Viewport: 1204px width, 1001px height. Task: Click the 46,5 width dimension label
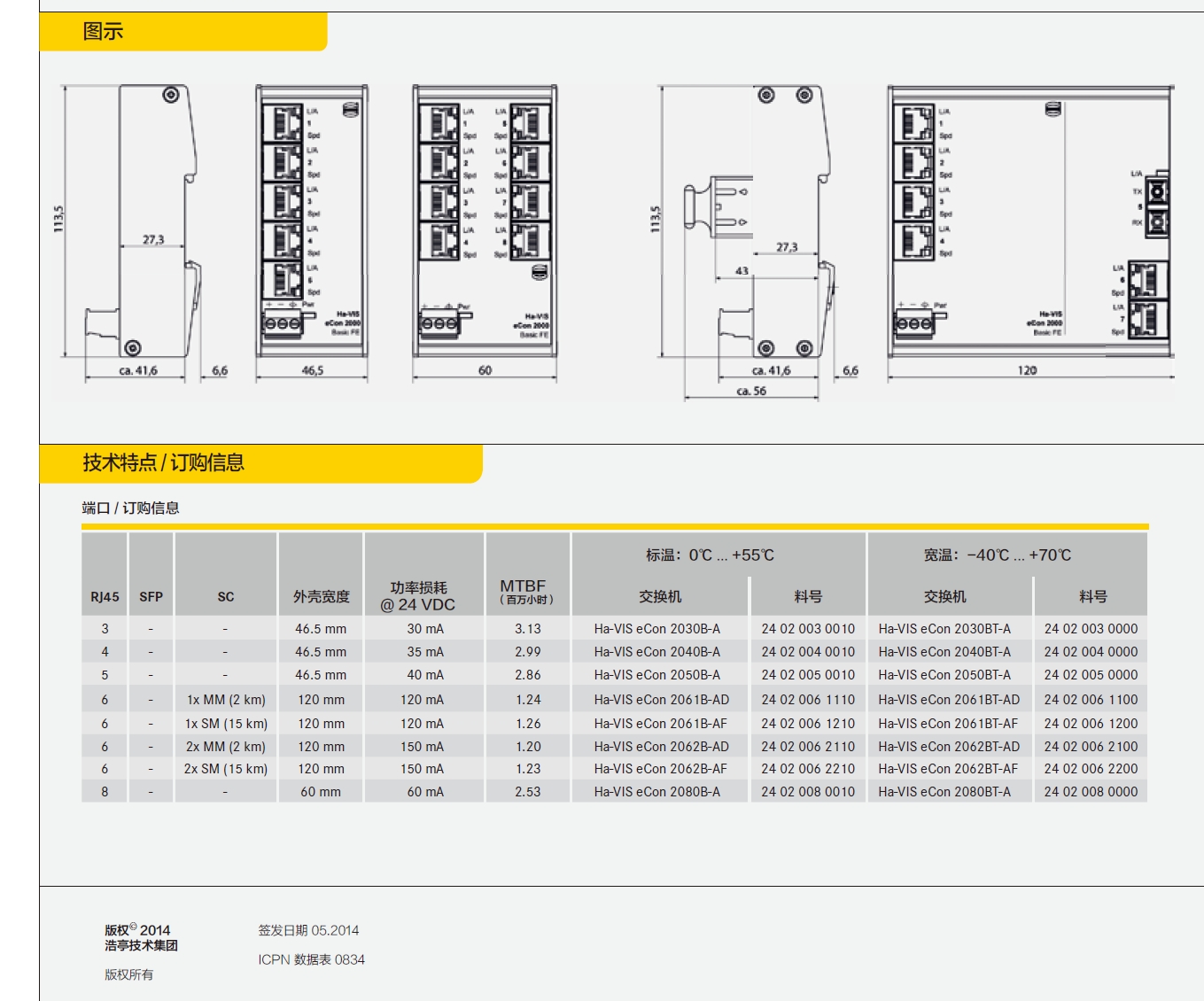click(x=312, y=370)
